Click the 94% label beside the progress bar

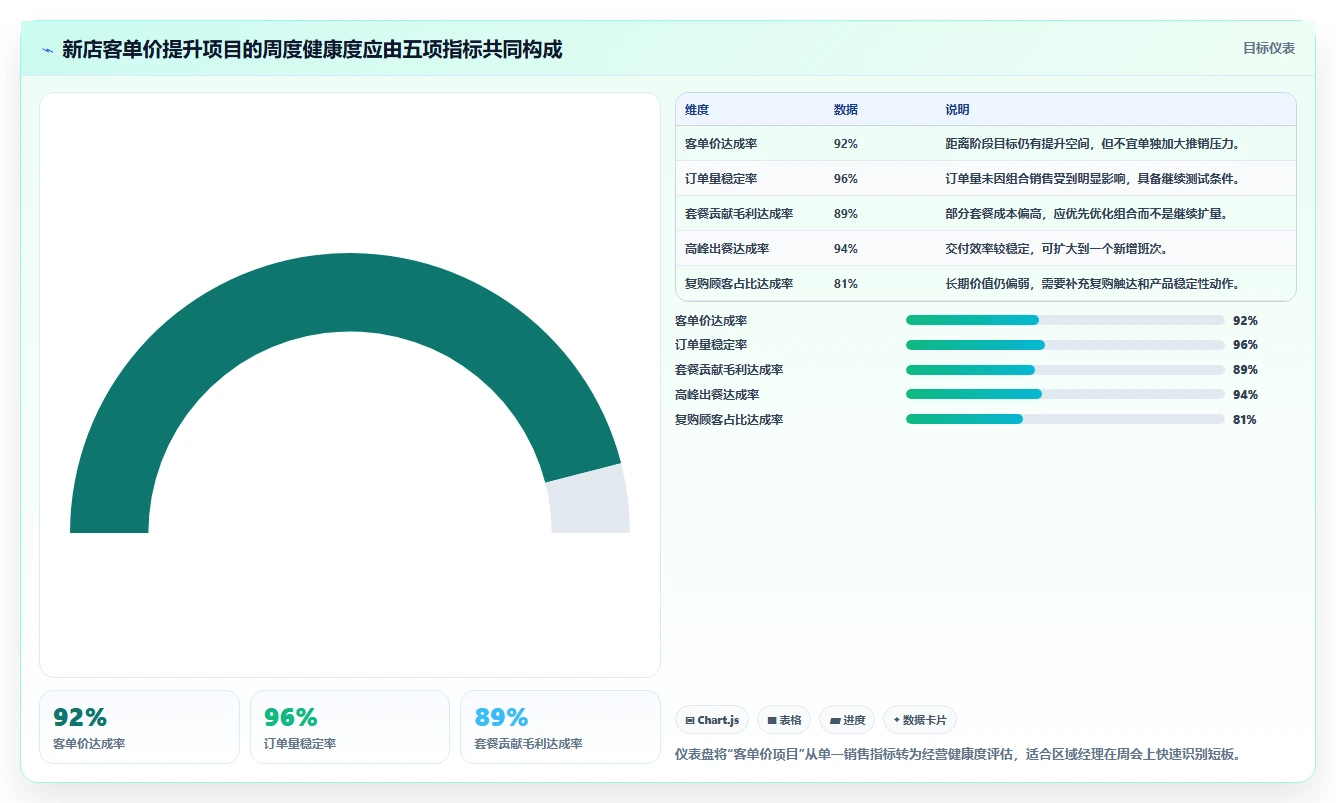tap(1245, 395)
